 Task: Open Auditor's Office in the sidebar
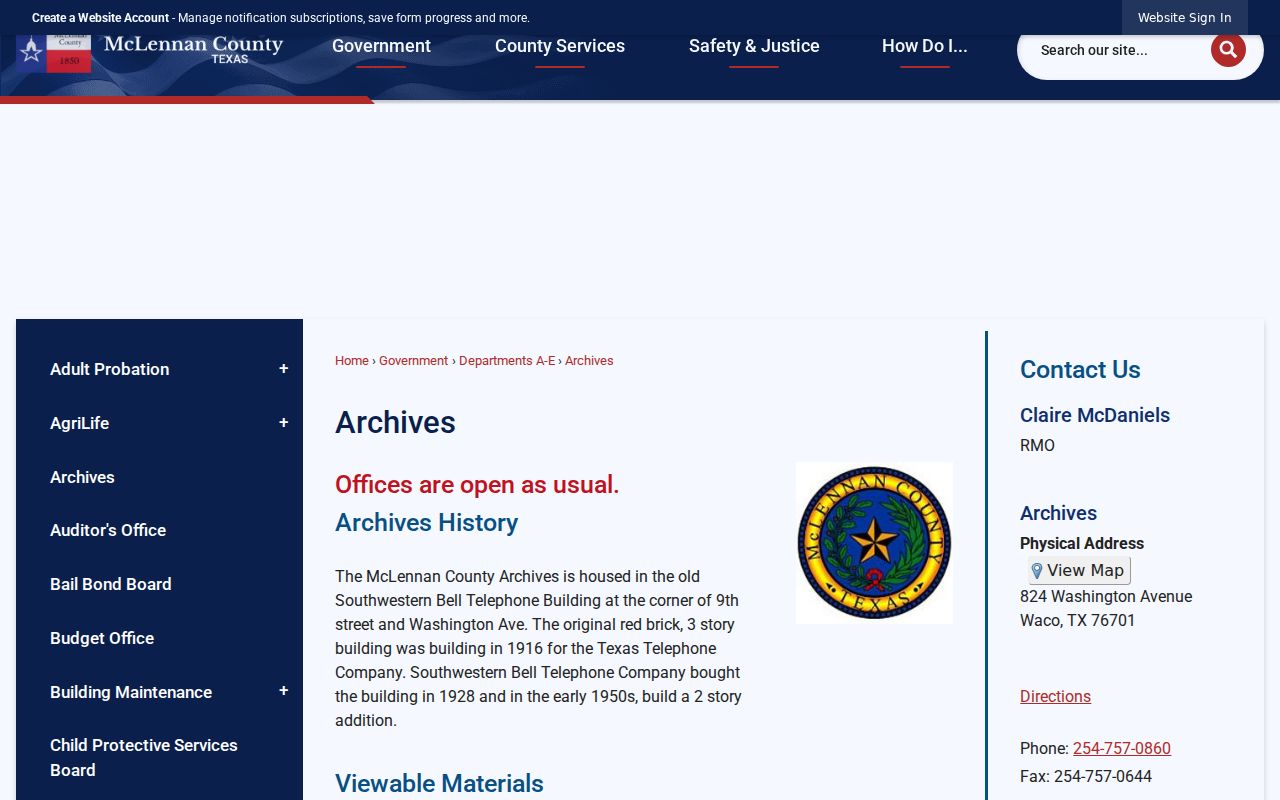(108, 530)
